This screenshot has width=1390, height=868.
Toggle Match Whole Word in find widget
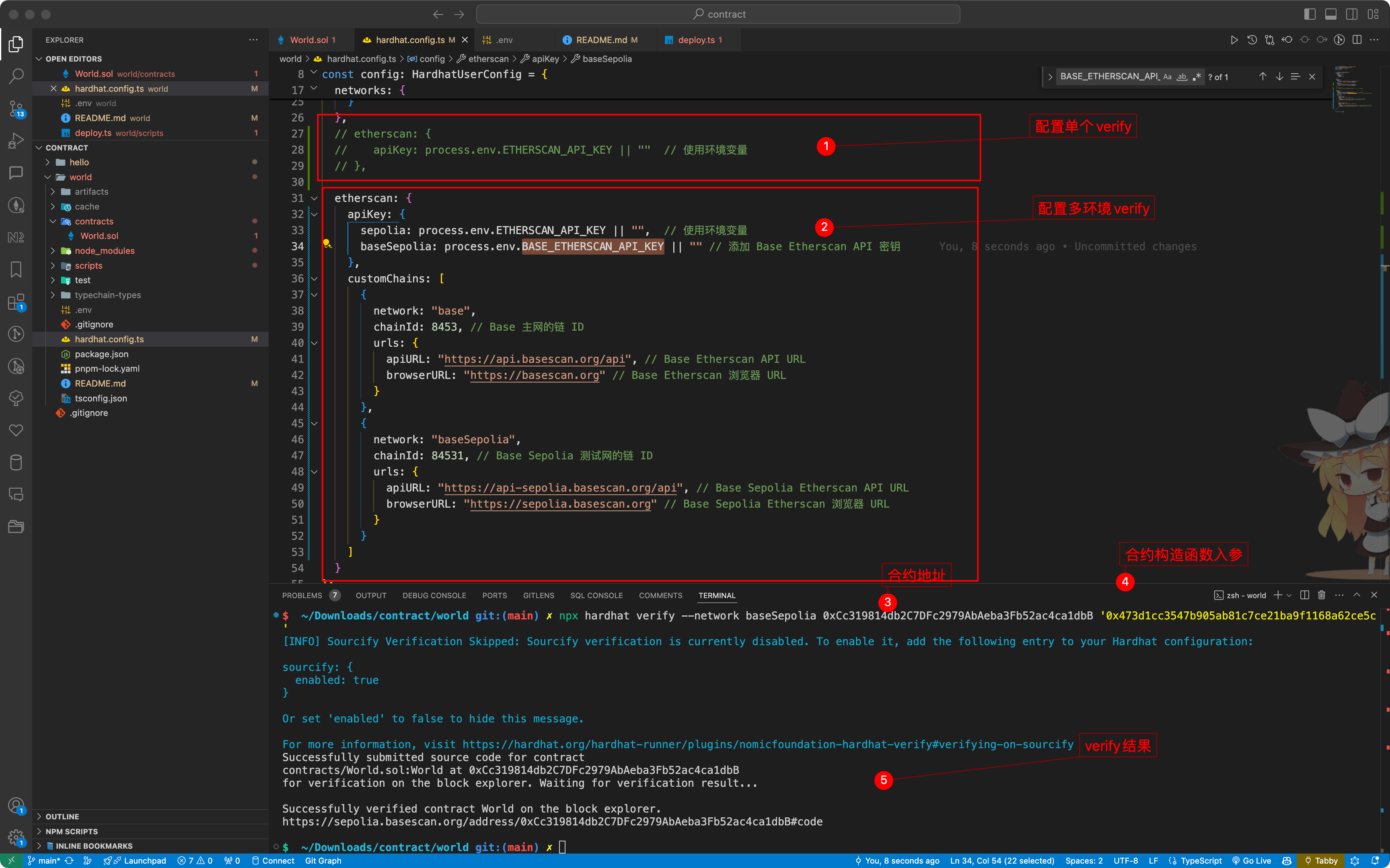pos(1182,76)
